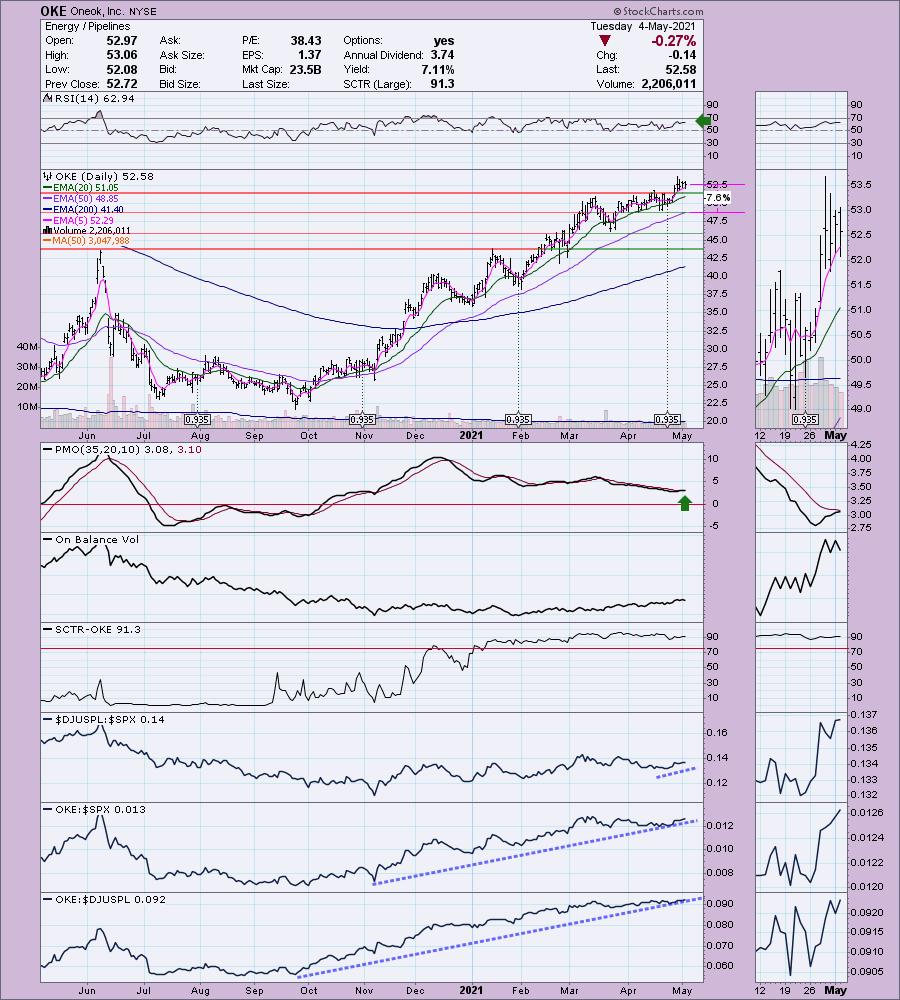The height and width of the screenshot is (1000, 900).
Task: Click the 'OKE (Daily) 52.58' chart label
Action: [105, 176]
